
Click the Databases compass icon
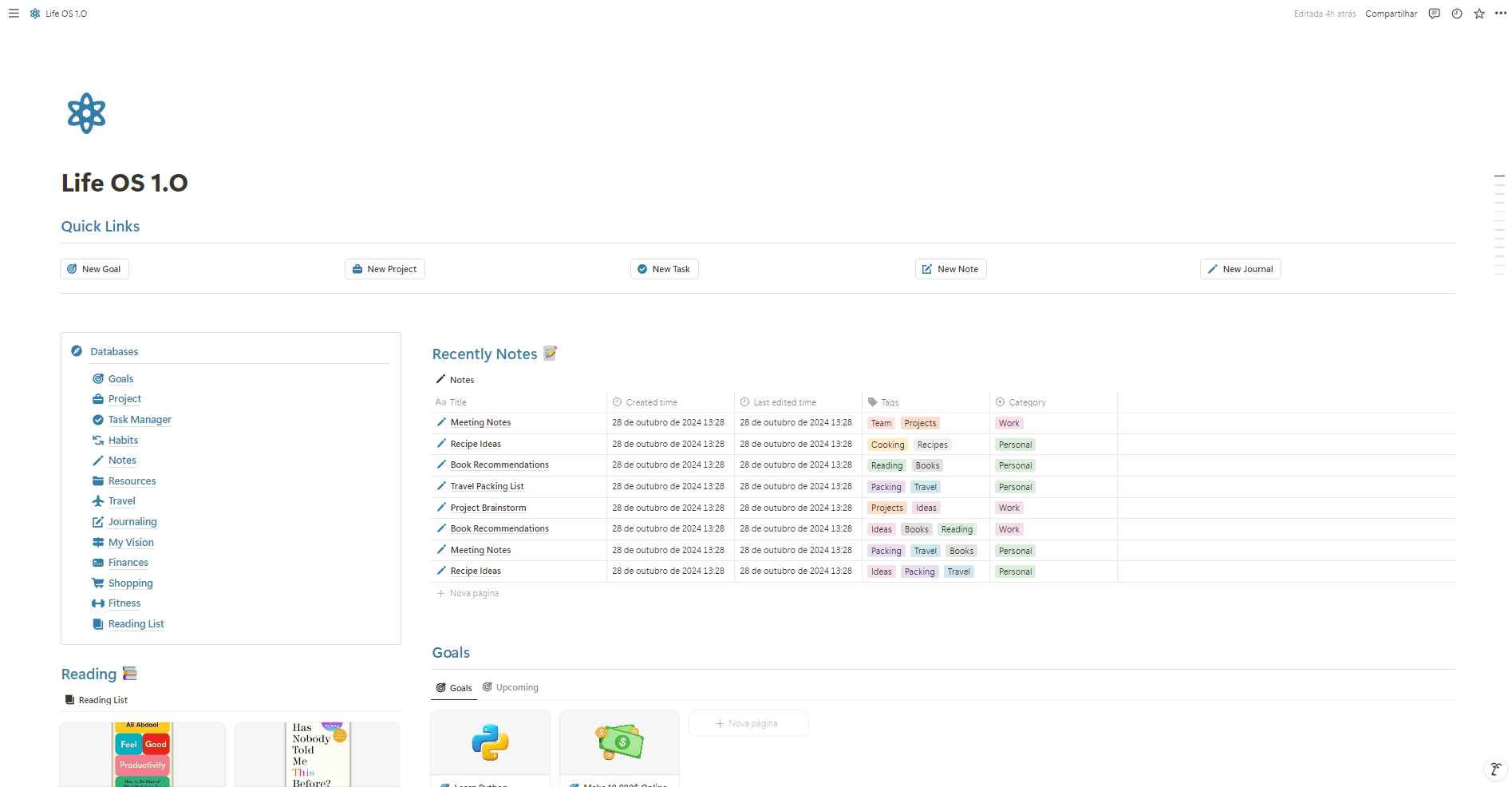[x=77, y=351]
